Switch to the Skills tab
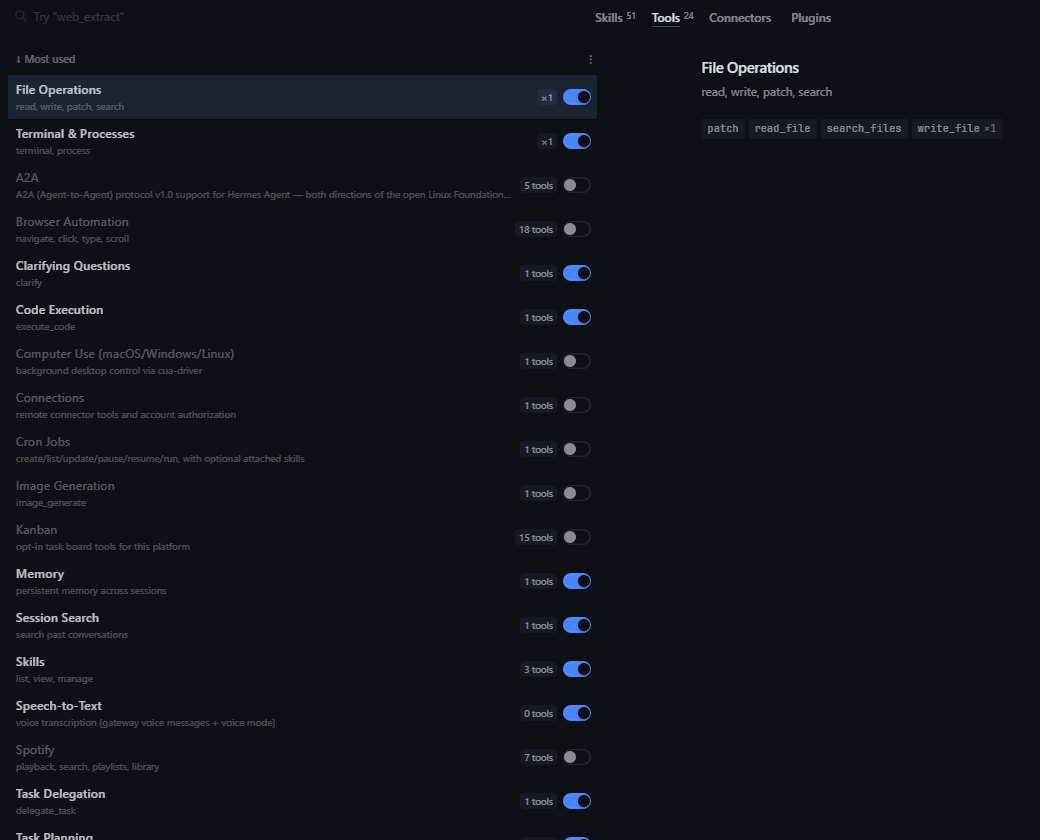The image size is (1040, 840). pyautogui.click(x=615, y=18)
